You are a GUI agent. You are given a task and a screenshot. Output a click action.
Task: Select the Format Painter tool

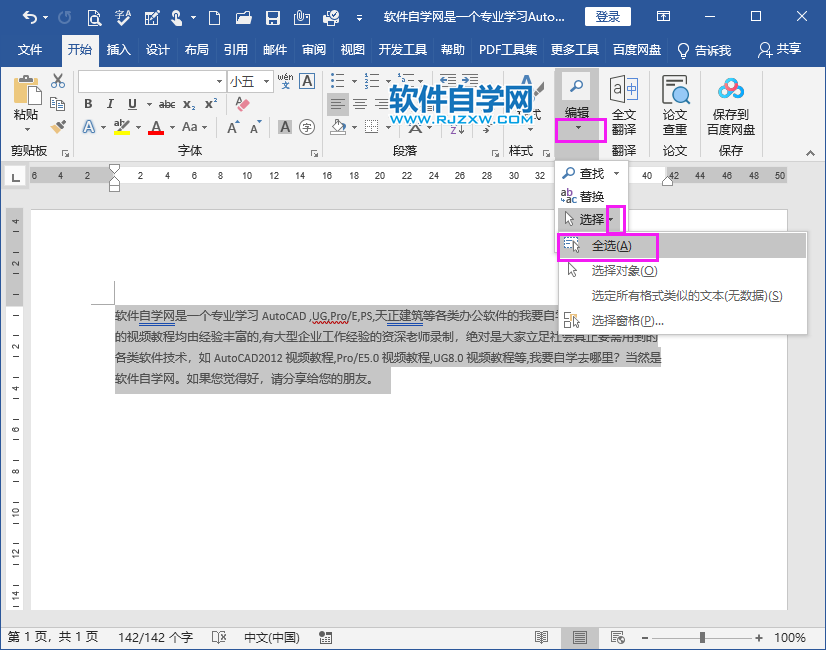click(x=57, y=126)
